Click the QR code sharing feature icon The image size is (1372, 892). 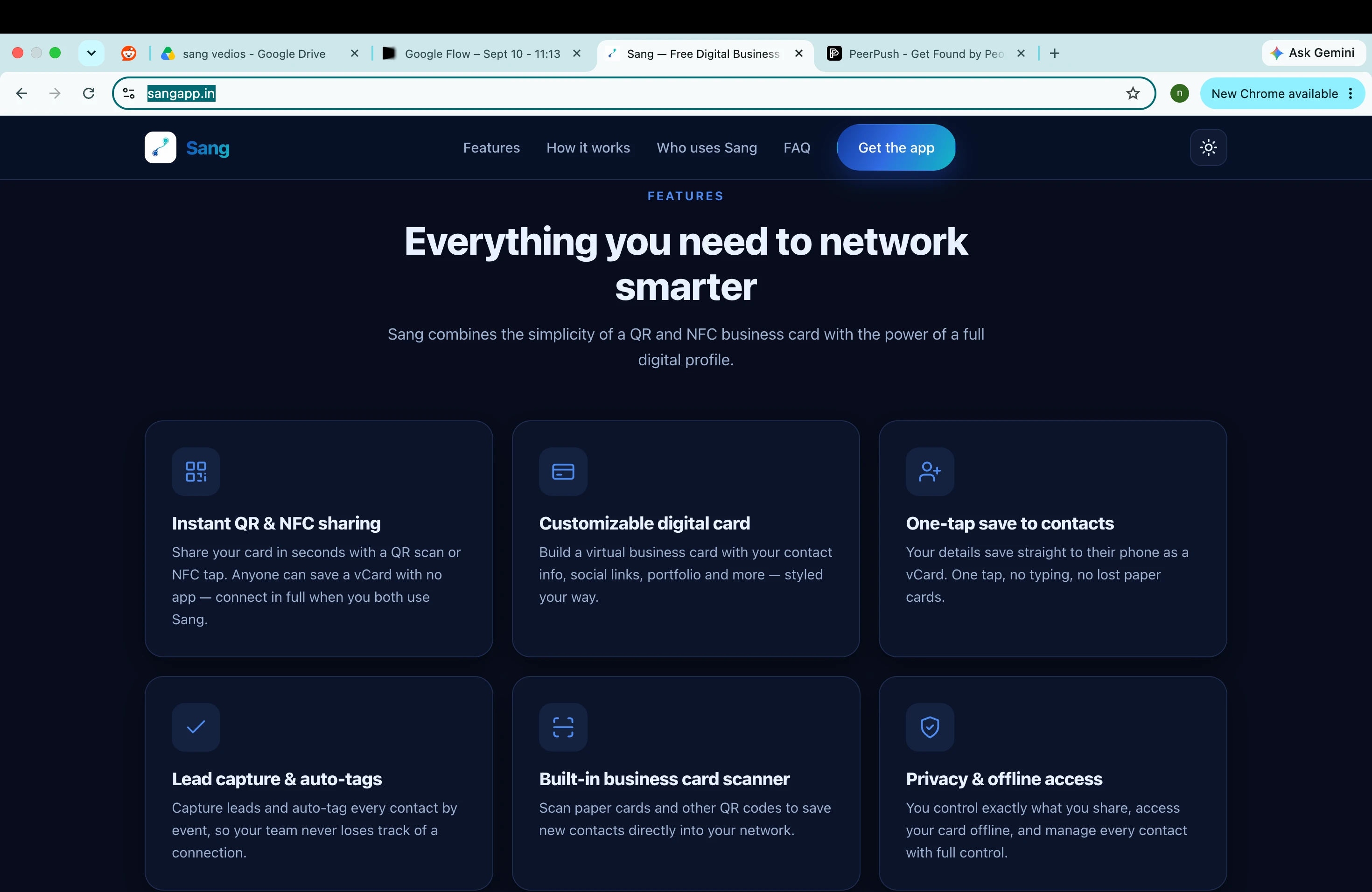point(196,471)
